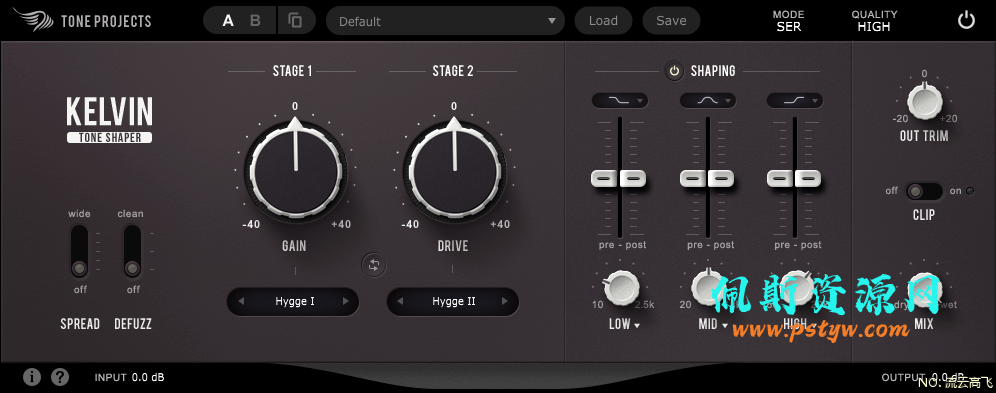Open low shelf filter shape dropdown

[x=620, y=100]
